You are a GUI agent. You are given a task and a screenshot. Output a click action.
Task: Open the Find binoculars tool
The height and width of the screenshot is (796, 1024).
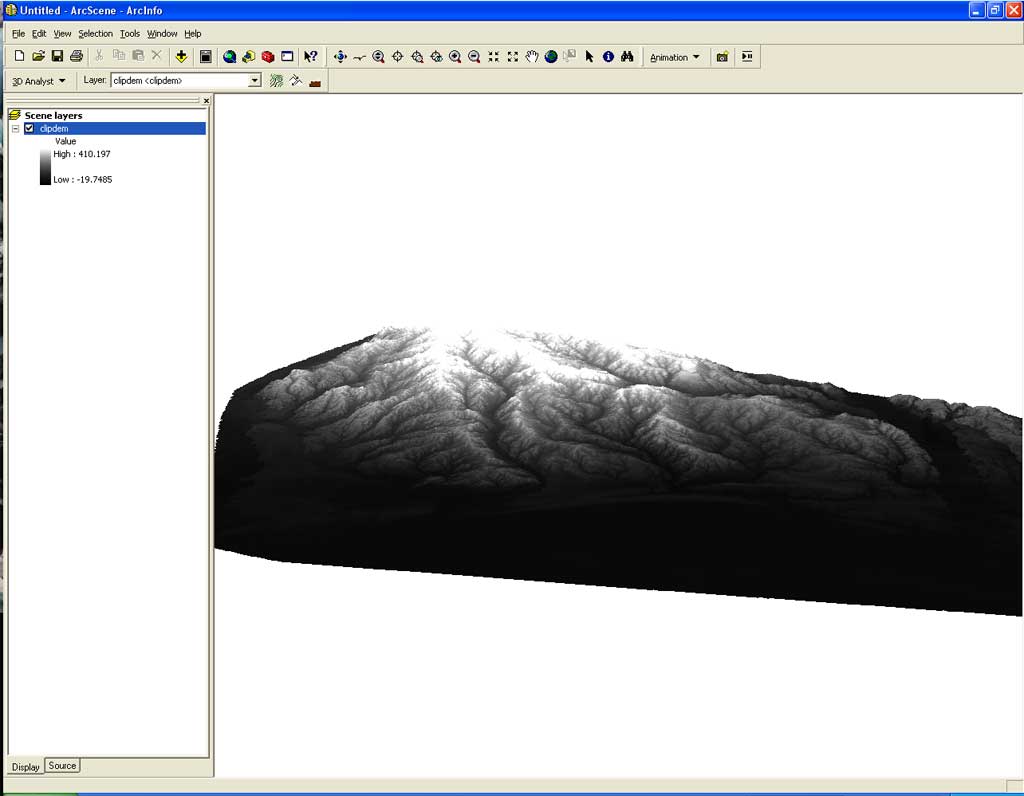[627, 57]
